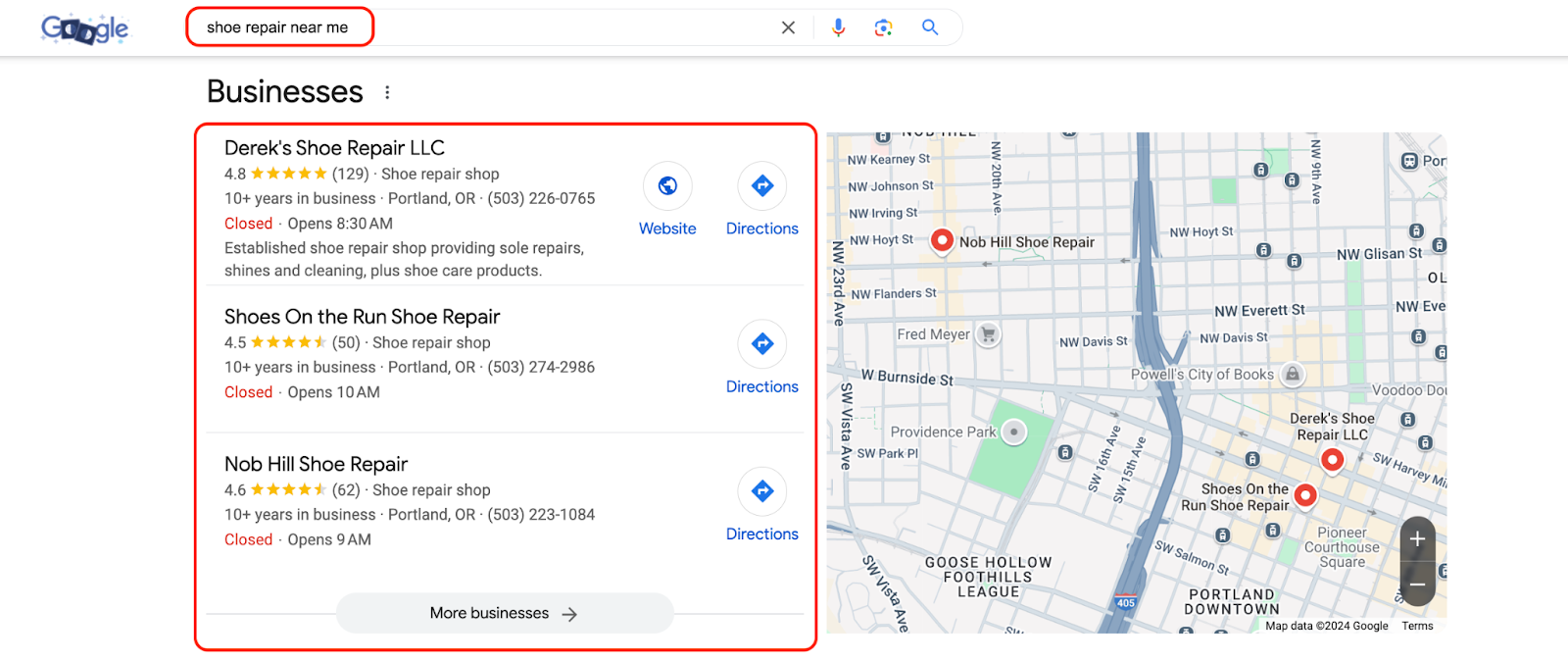Click Directions label for Nob Hill Shoe Repair
This screenshot has width=1568, height=662.
(x=762, y=534)
